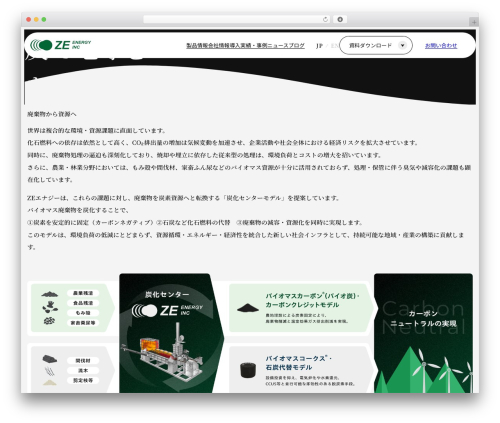
Task: Click the 家畜糞尿等 label pill
Action: click(x=83, y=323)
